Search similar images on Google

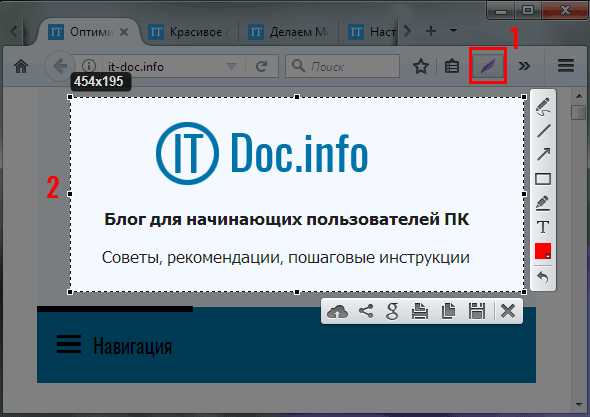click(x=392, y=311)
